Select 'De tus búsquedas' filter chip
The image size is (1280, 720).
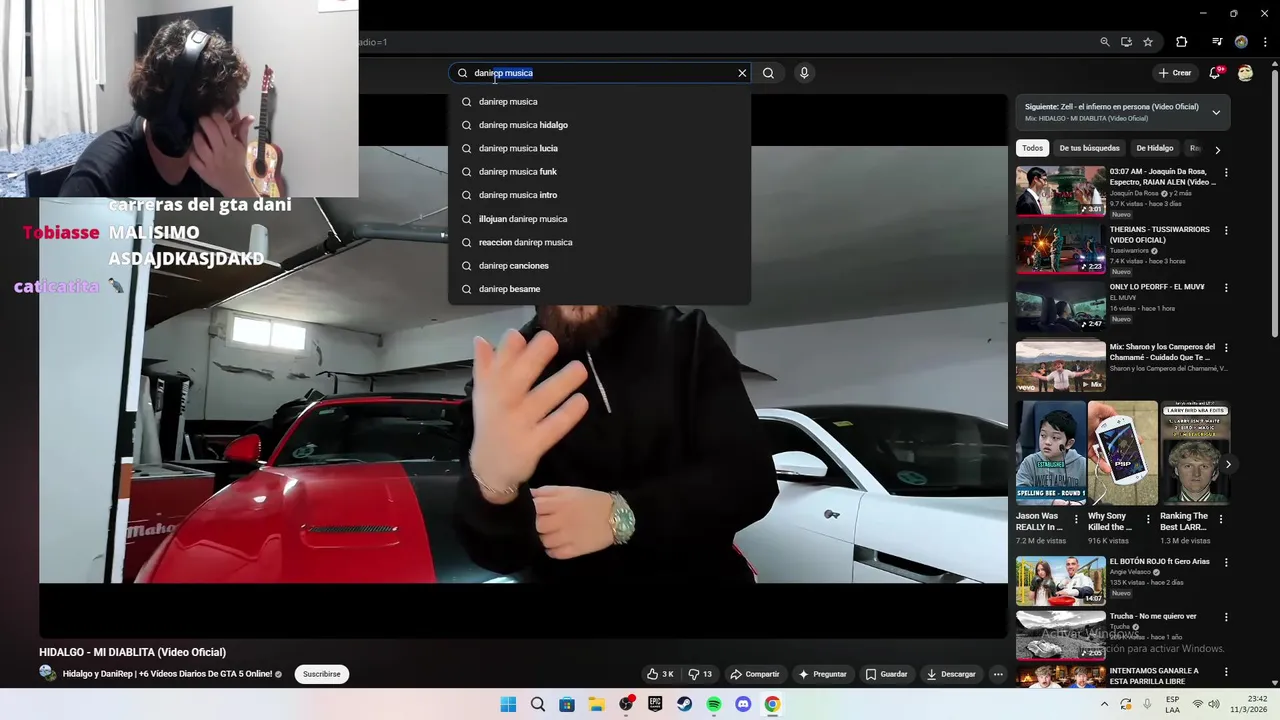(1089, 148)
